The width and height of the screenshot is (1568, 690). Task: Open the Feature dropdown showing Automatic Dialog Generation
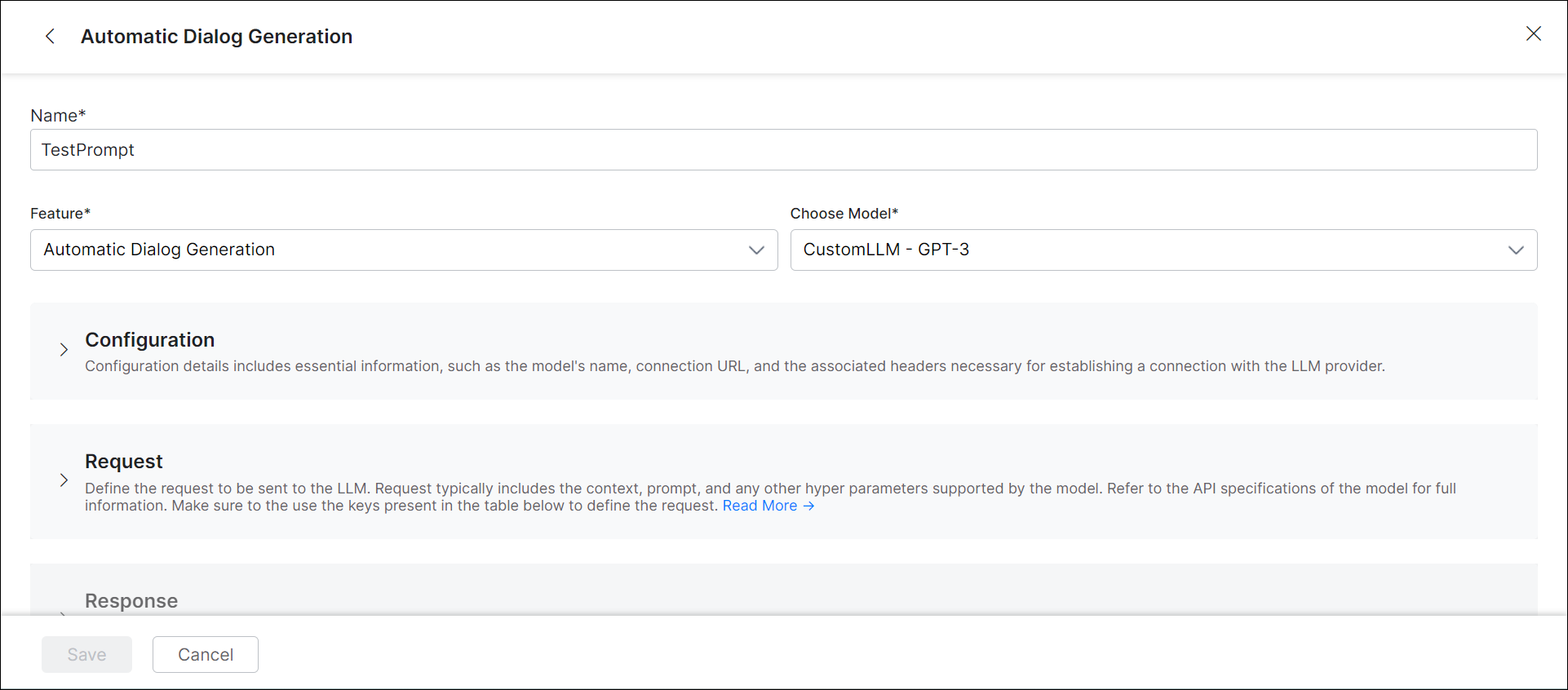coord(392,250)
